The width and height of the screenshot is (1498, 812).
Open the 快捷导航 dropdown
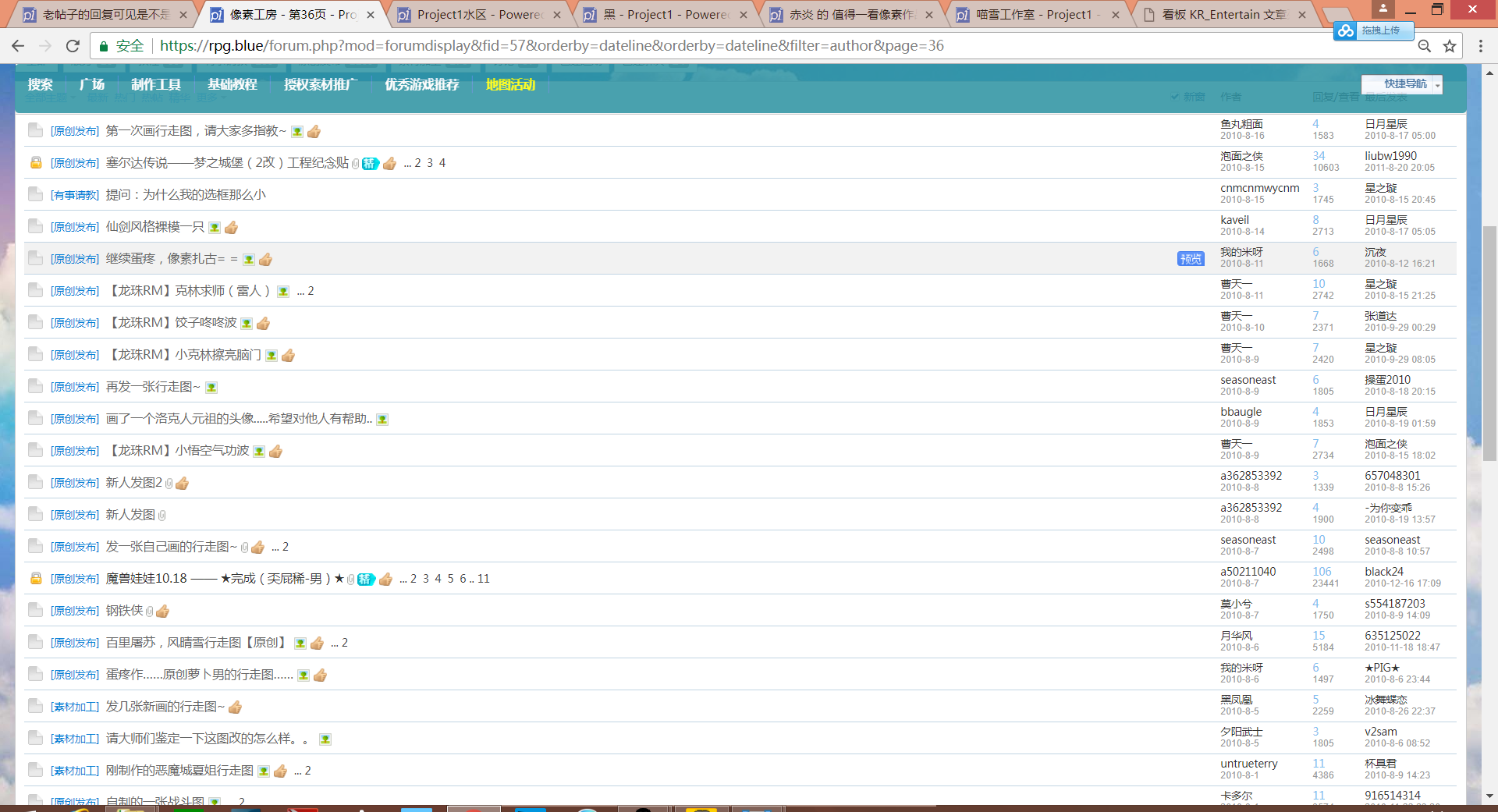pos(1402,84)
